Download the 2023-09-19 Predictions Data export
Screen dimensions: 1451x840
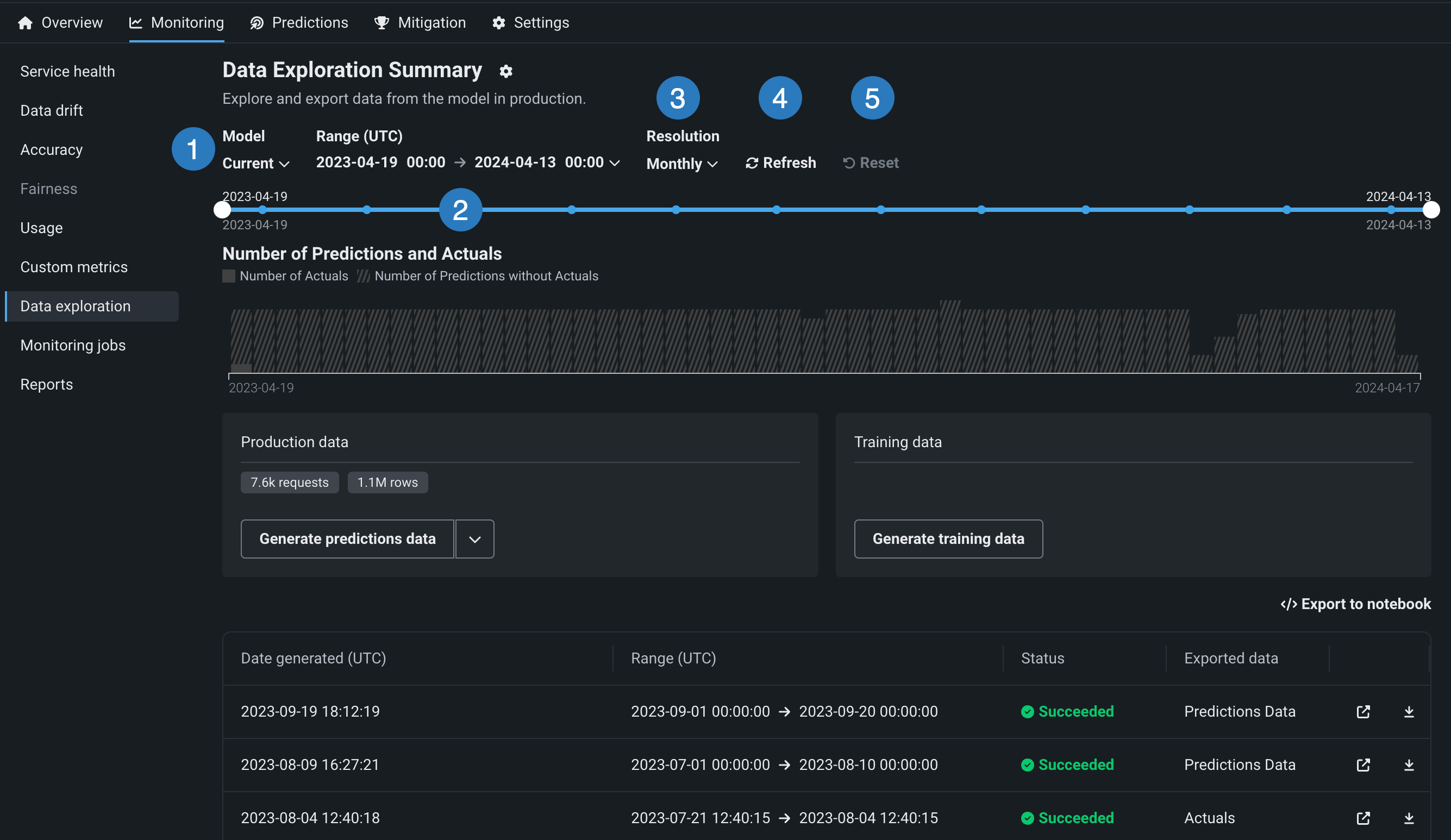pos(1409,712)
